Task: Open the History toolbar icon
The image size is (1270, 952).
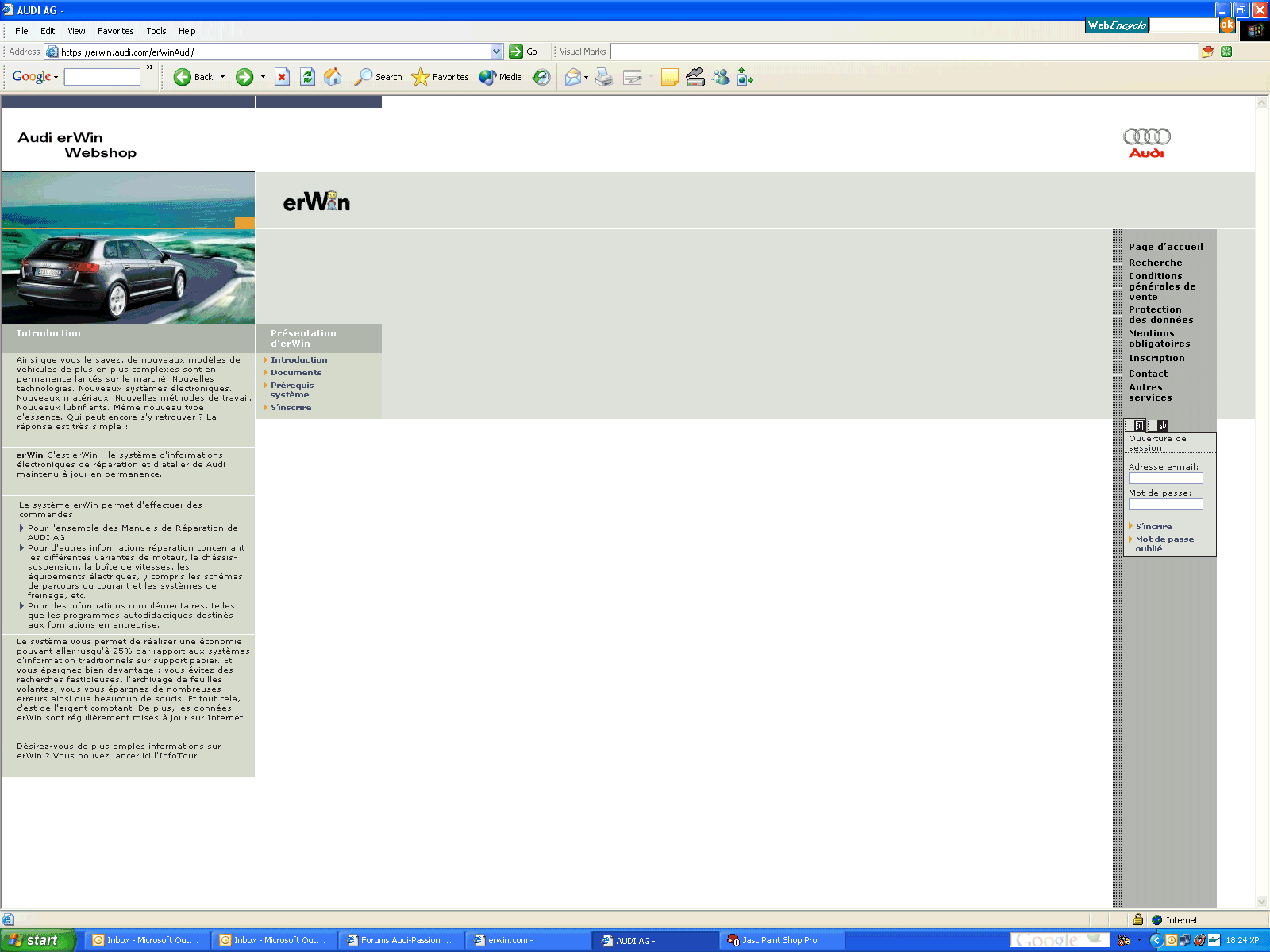Action: click(541, 77)
